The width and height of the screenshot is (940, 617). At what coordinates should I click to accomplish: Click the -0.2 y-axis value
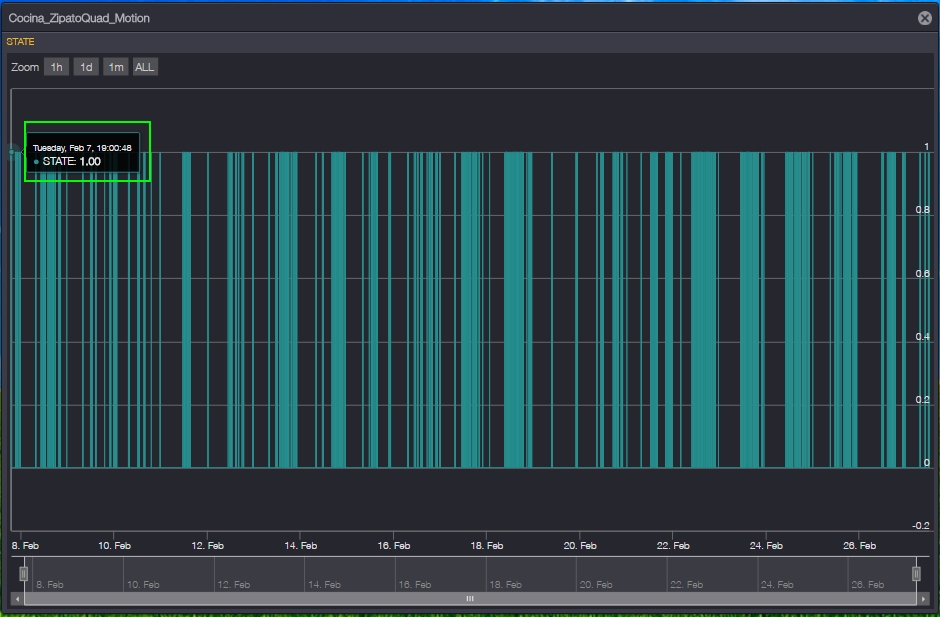(921, 526)
